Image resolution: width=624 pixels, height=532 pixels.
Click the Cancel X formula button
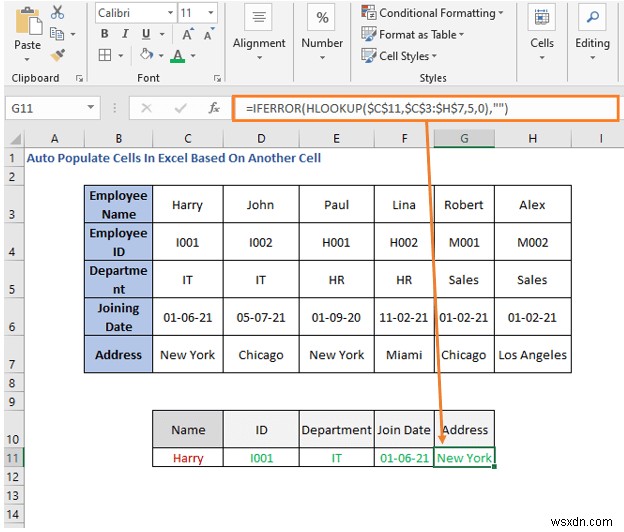click(146, 108)
